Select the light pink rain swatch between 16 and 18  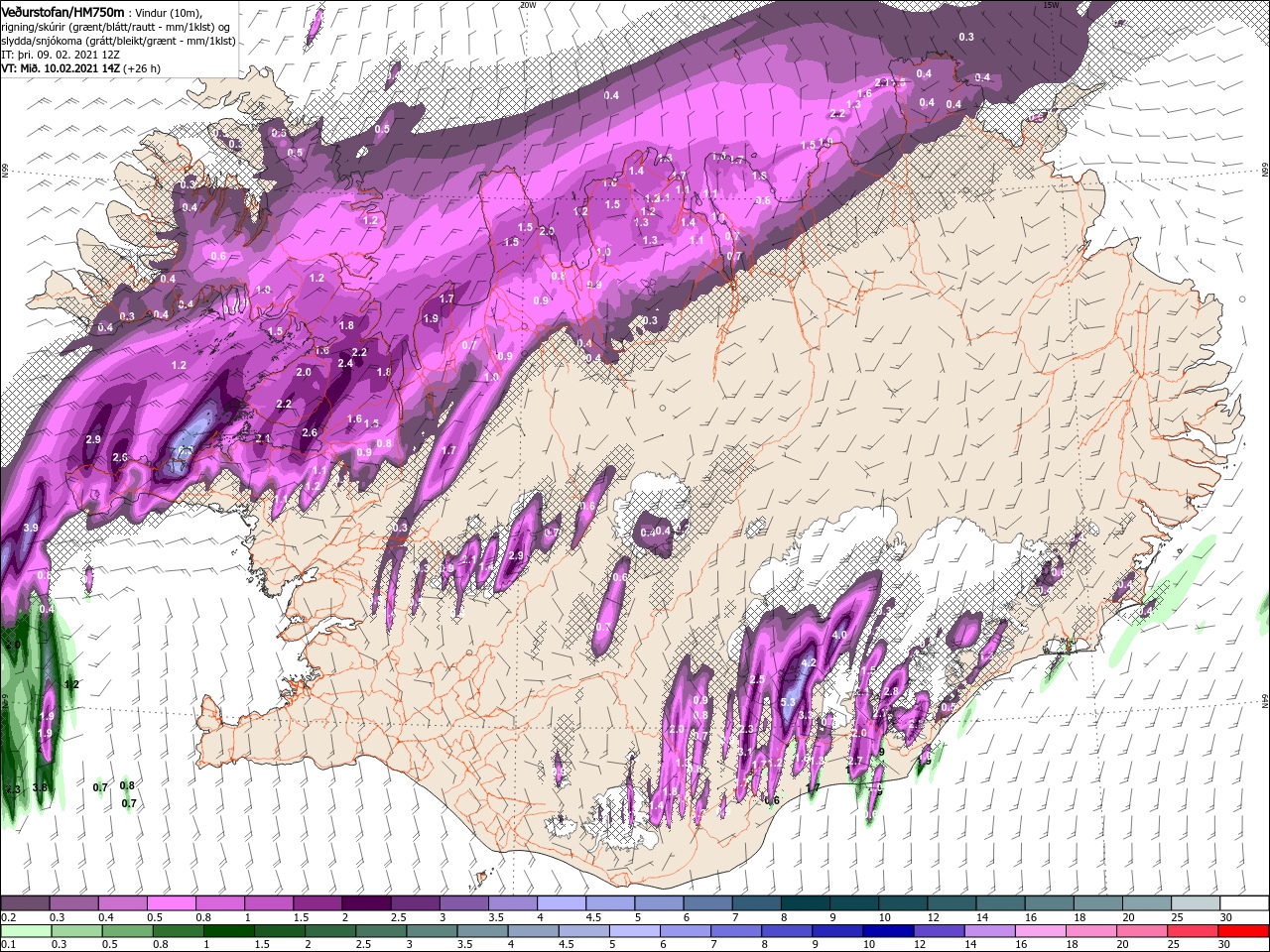pyautogui.click(x=1040, y=931)
